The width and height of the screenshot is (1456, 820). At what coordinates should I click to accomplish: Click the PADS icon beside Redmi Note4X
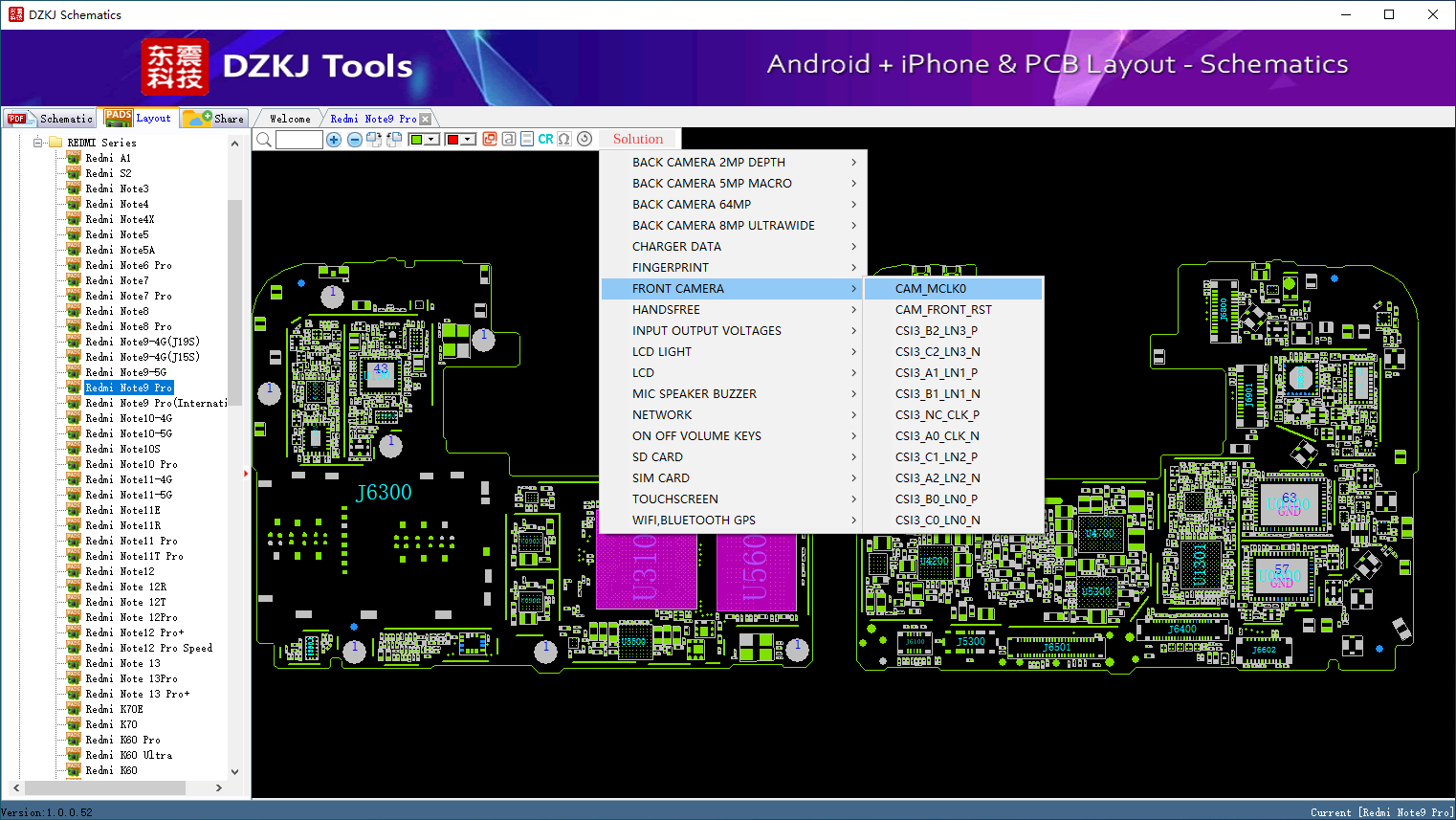[x=74, y=219]
